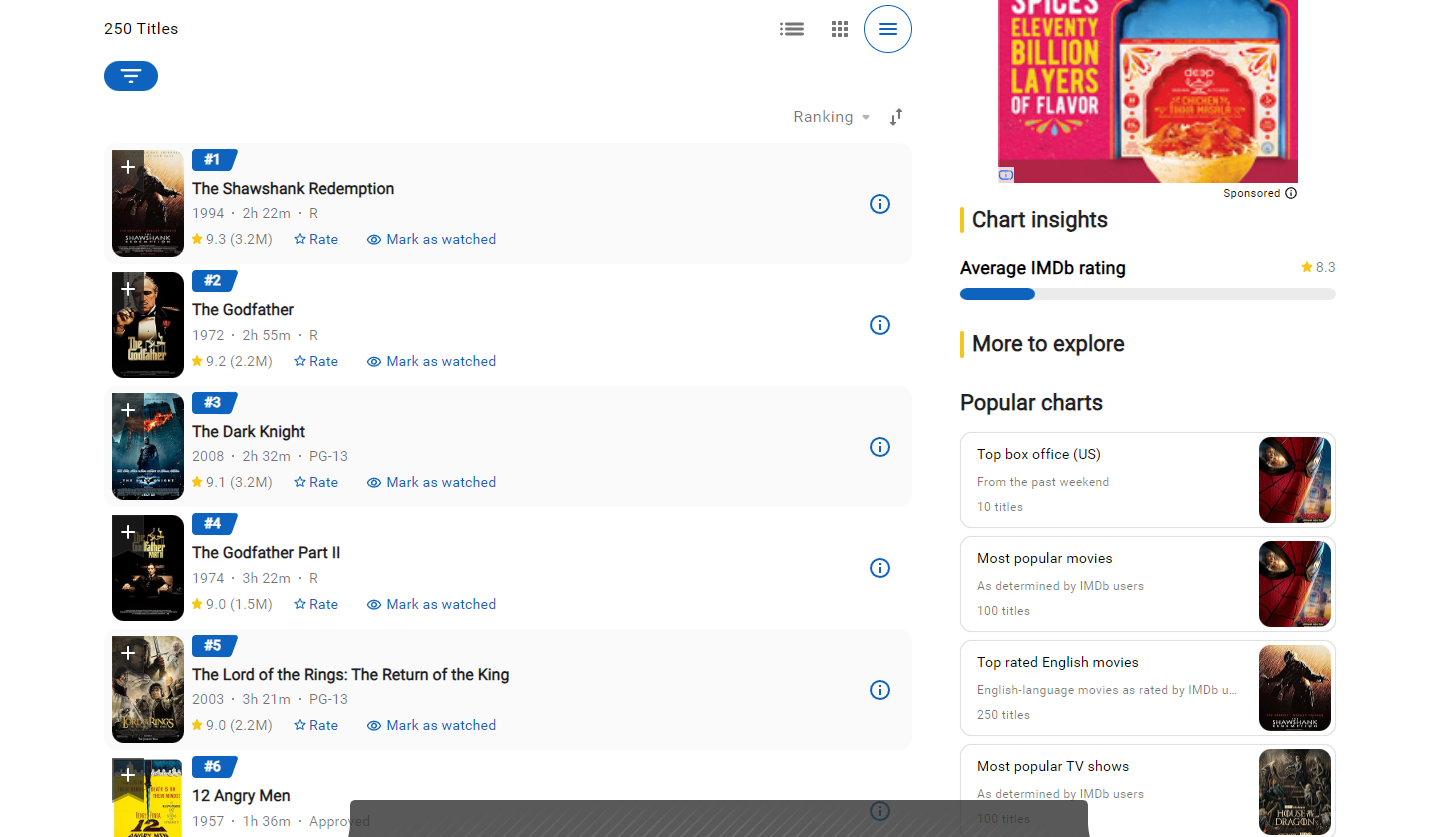Show info for The Godfather
Image resolution: width=1440 pixels, height=837 pixels.
tap(880, 325)
